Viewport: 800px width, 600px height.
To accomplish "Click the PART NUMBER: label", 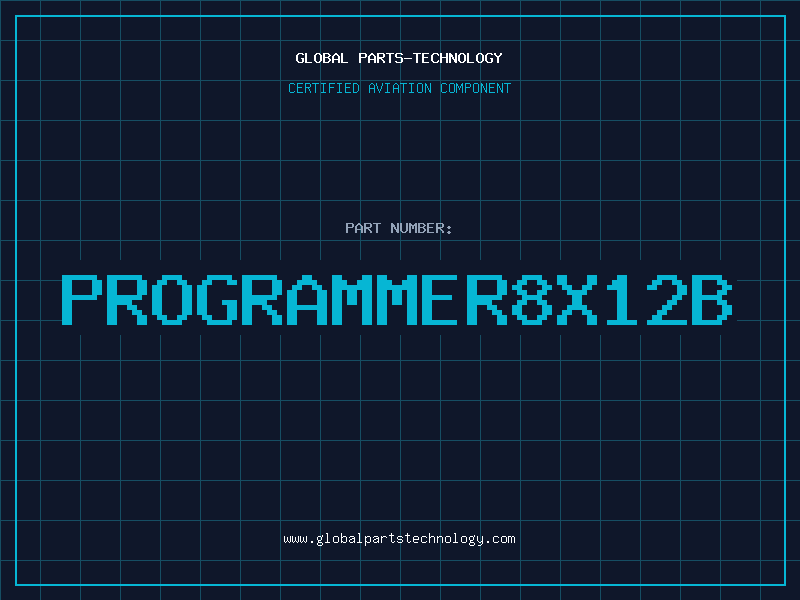I will 399,228.
